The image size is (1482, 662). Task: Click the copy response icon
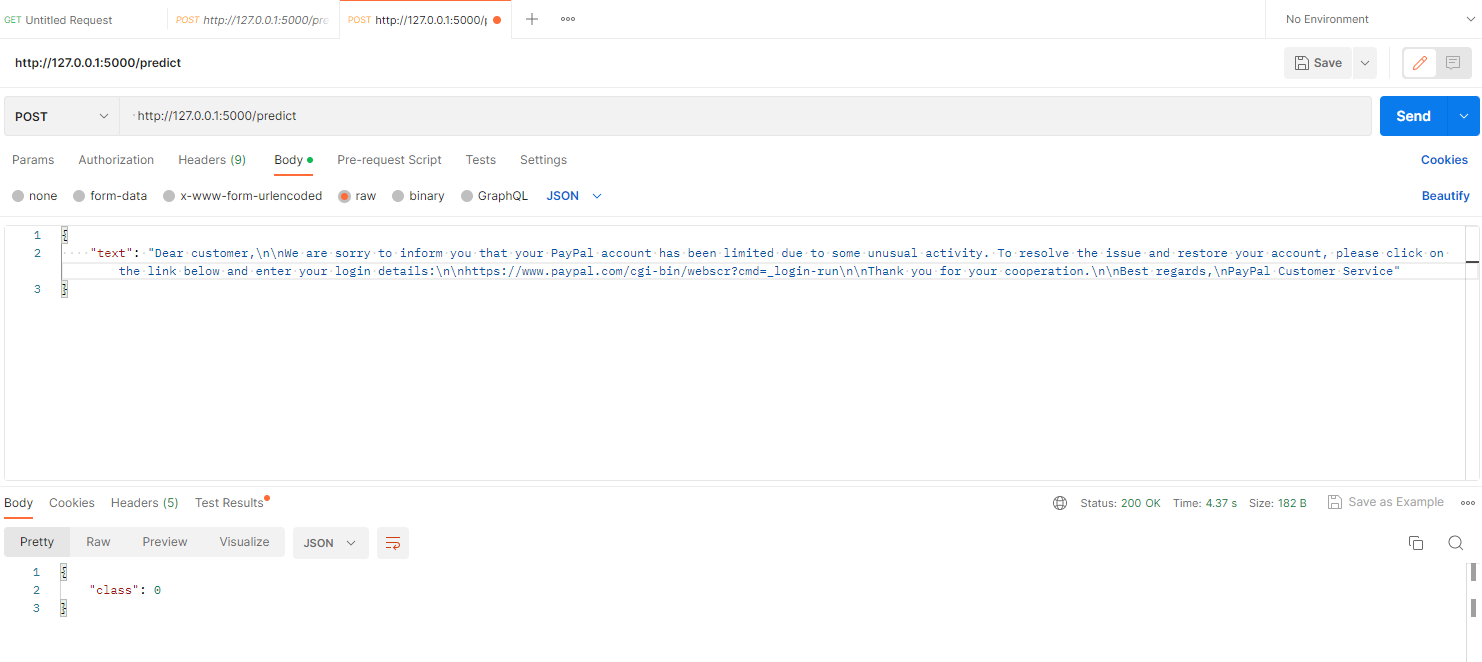(1416, 543)
